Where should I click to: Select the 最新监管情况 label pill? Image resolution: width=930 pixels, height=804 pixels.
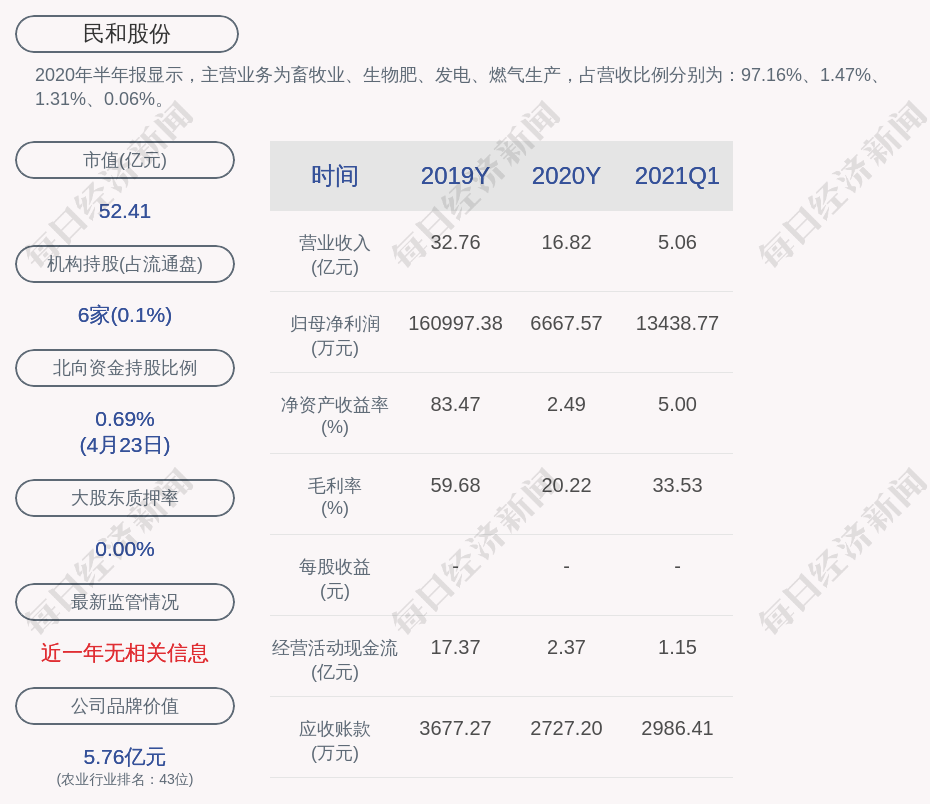pyautogui.click(x=125, y=602)
